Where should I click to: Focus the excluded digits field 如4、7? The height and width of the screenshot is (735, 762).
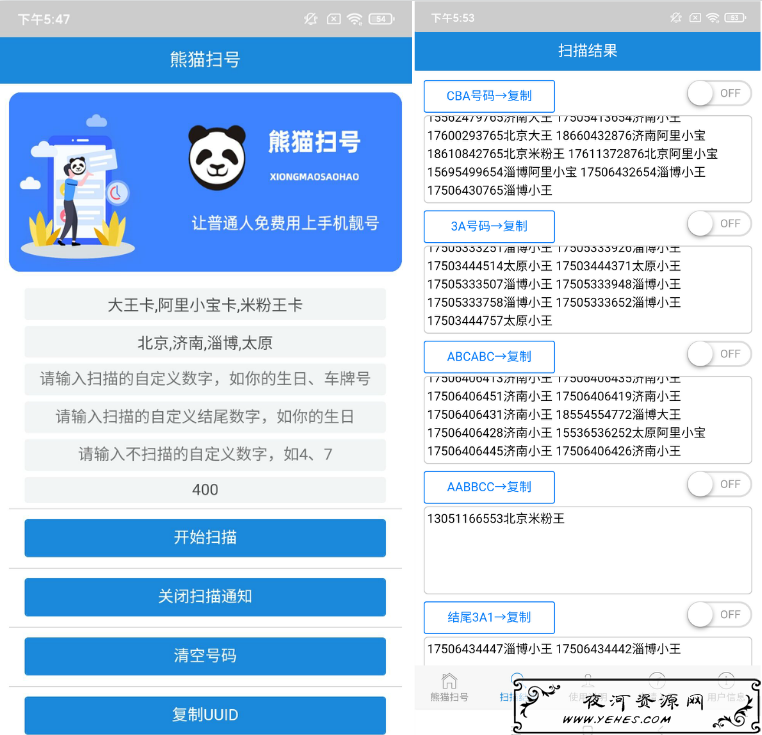tap(205, 455)
